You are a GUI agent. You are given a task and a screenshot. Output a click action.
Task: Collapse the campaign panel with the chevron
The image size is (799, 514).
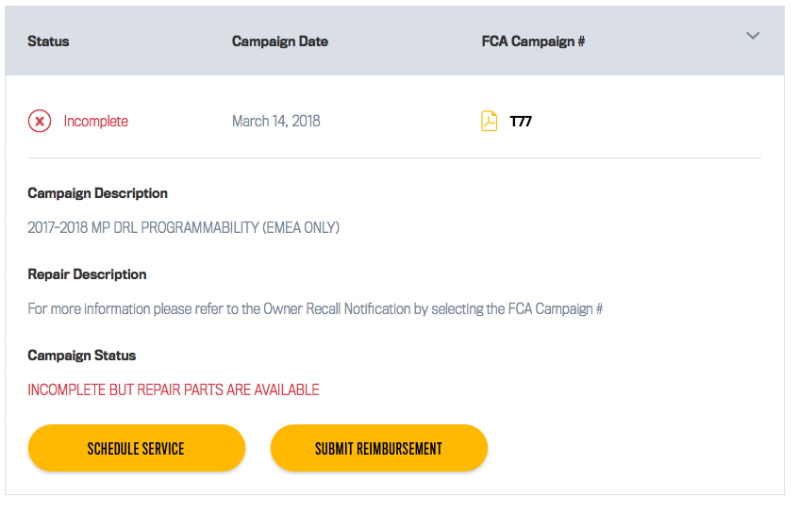pos(753,36)
